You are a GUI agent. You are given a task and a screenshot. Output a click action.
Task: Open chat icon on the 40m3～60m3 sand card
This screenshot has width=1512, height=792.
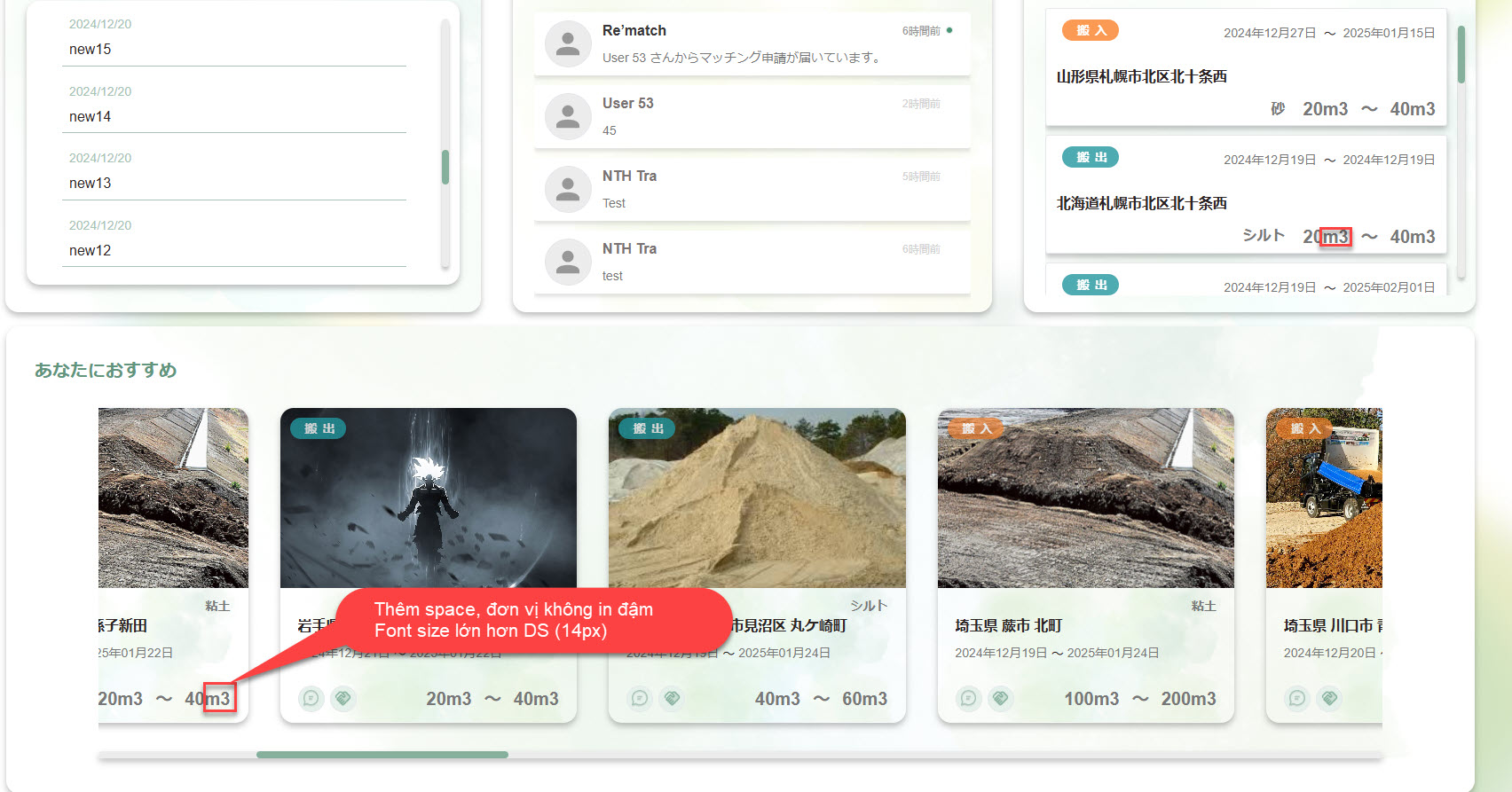pyautogui.click(x=640, y=698)
